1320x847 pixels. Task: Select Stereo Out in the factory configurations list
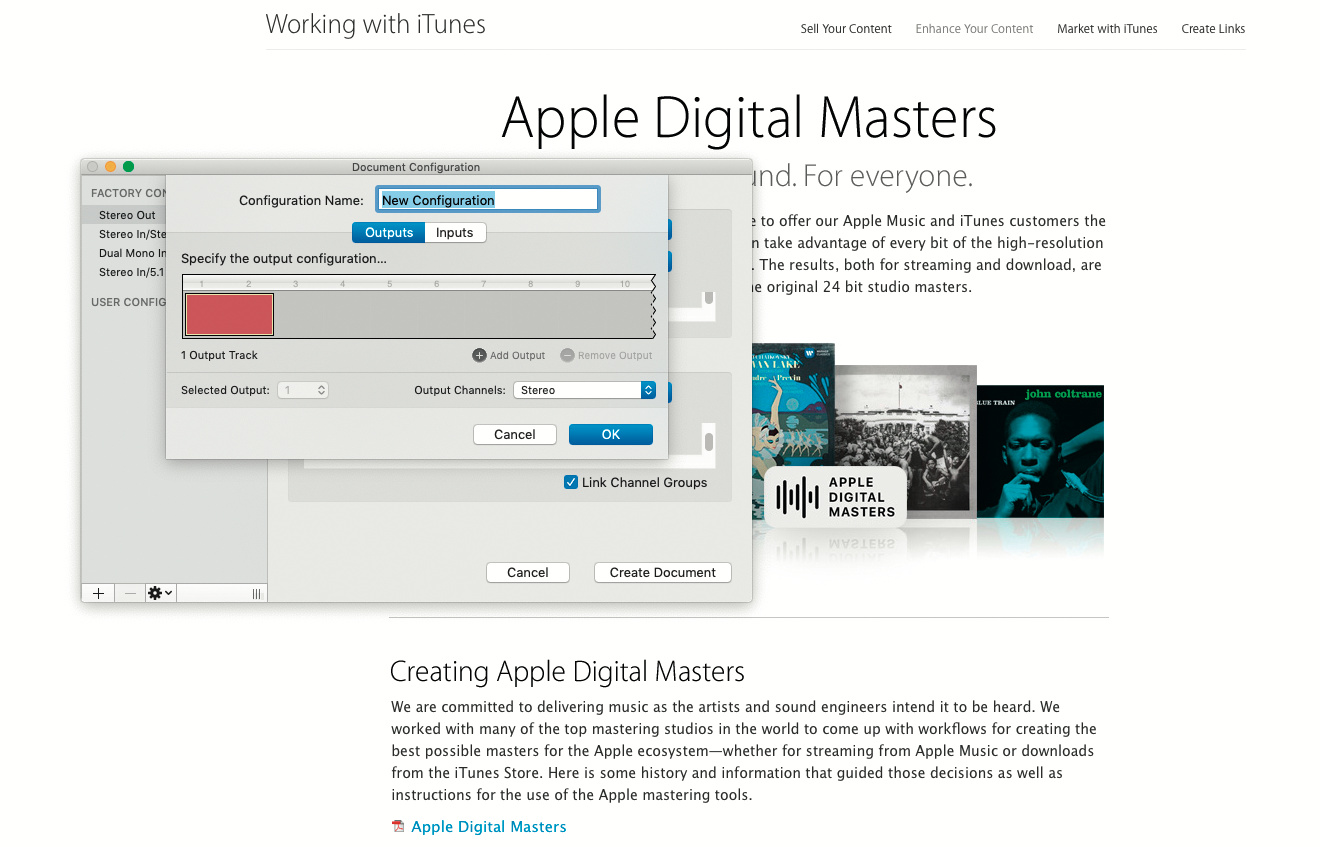tap(127, 215)
